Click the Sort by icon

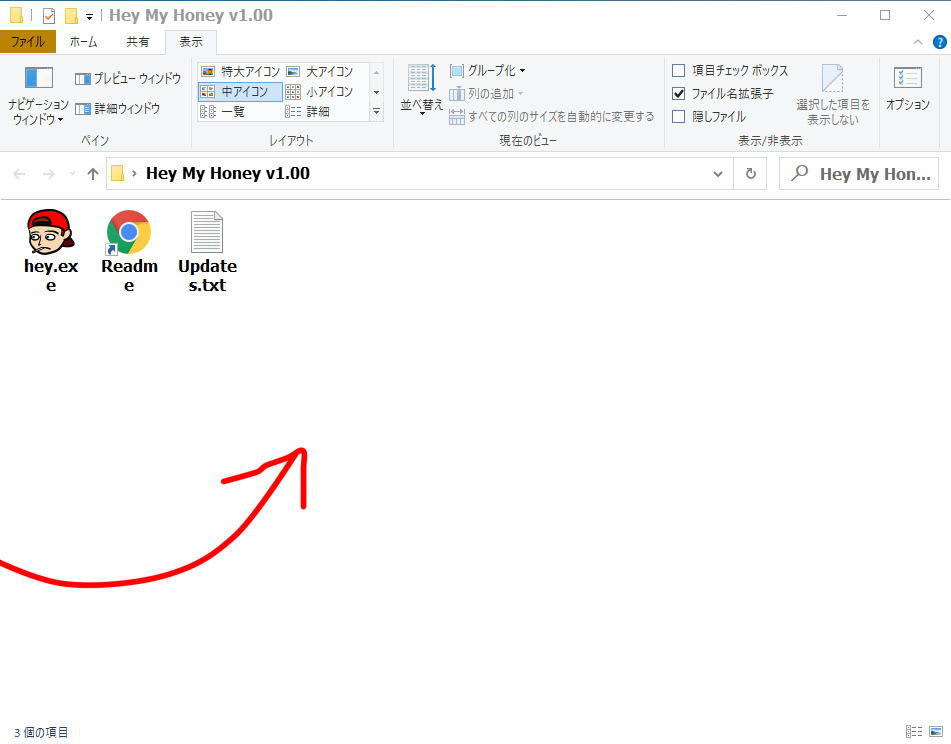(x=421, y=79)
